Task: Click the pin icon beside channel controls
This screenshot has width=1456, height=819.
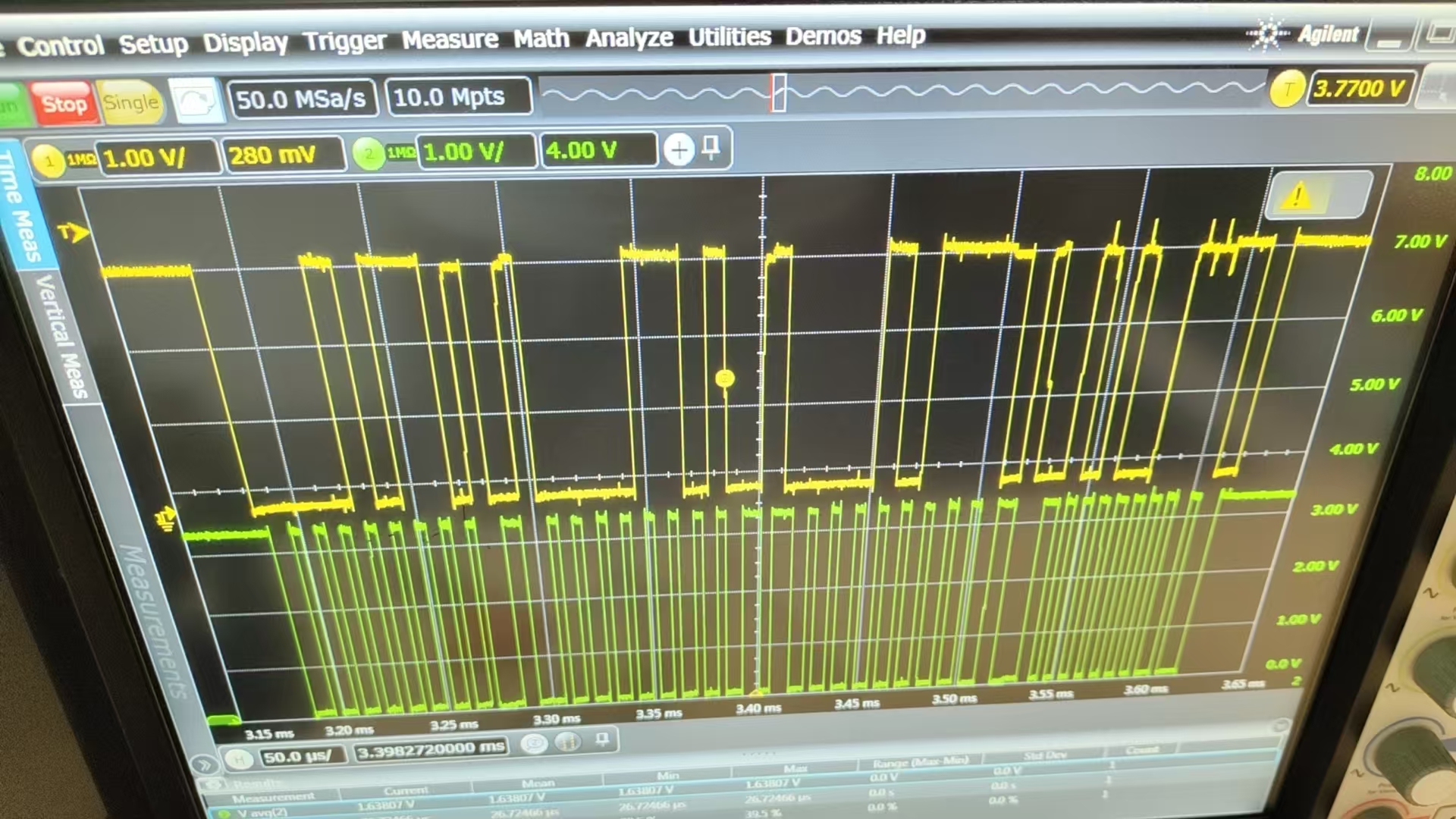Action: (x=711, y=147)
